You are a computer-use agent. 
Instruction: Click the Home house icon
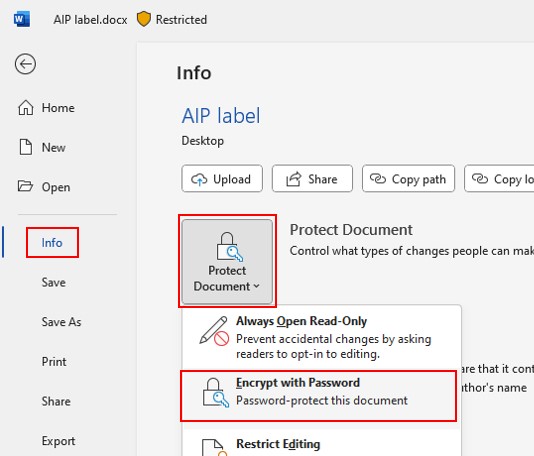(x=26, y=108)
